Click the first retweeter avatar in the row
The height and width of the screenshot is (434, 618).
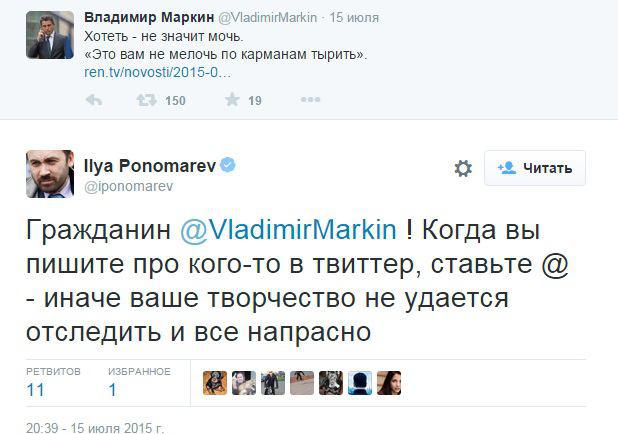[x=212, y=383]
